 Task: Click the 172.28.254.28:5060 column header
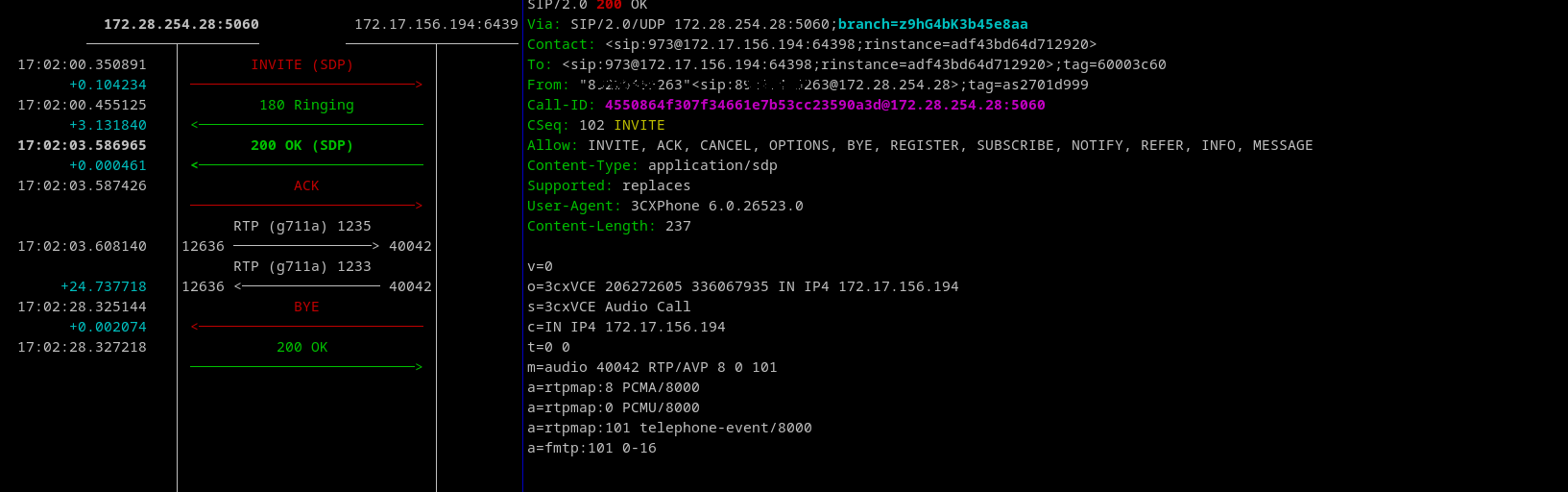[181, 25]
